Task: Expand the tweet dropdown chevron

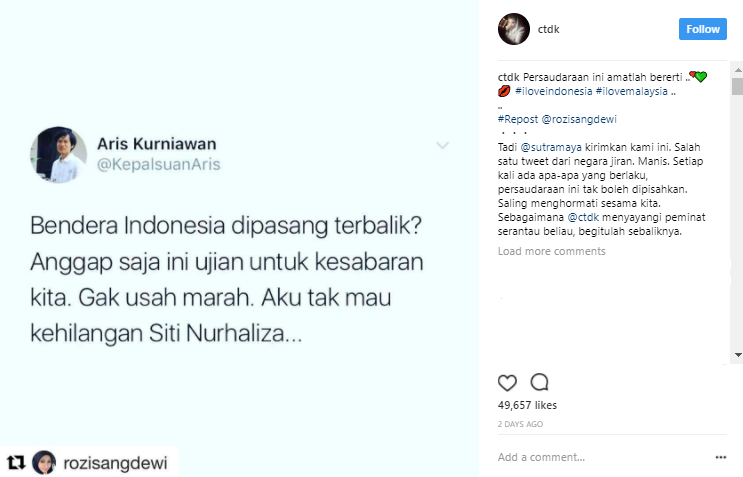Action: 443,145
